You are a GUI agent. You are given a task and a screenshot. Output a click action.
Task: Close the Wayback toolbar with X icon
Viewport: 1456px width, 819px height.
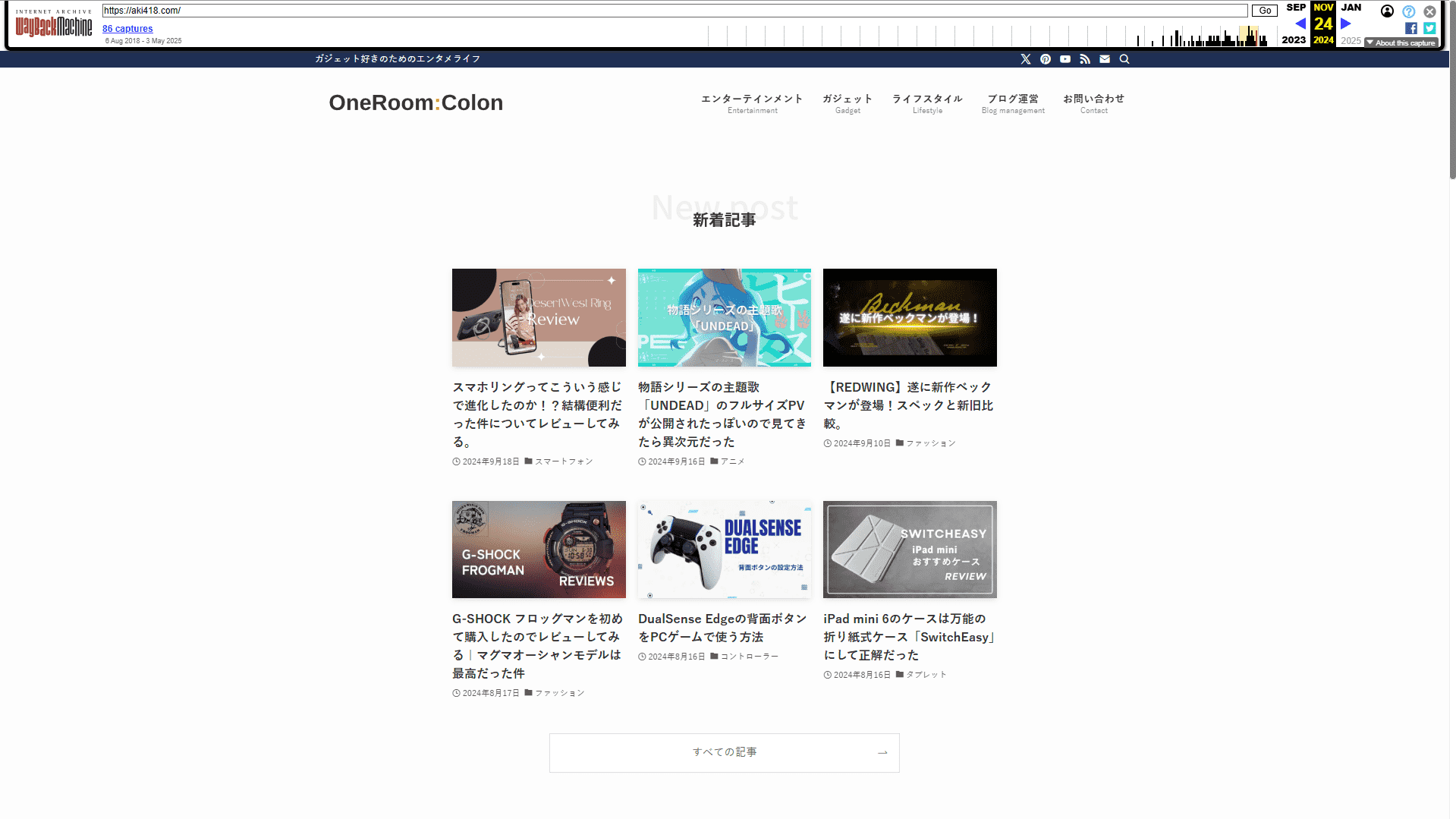click(x=1429, y=11)
